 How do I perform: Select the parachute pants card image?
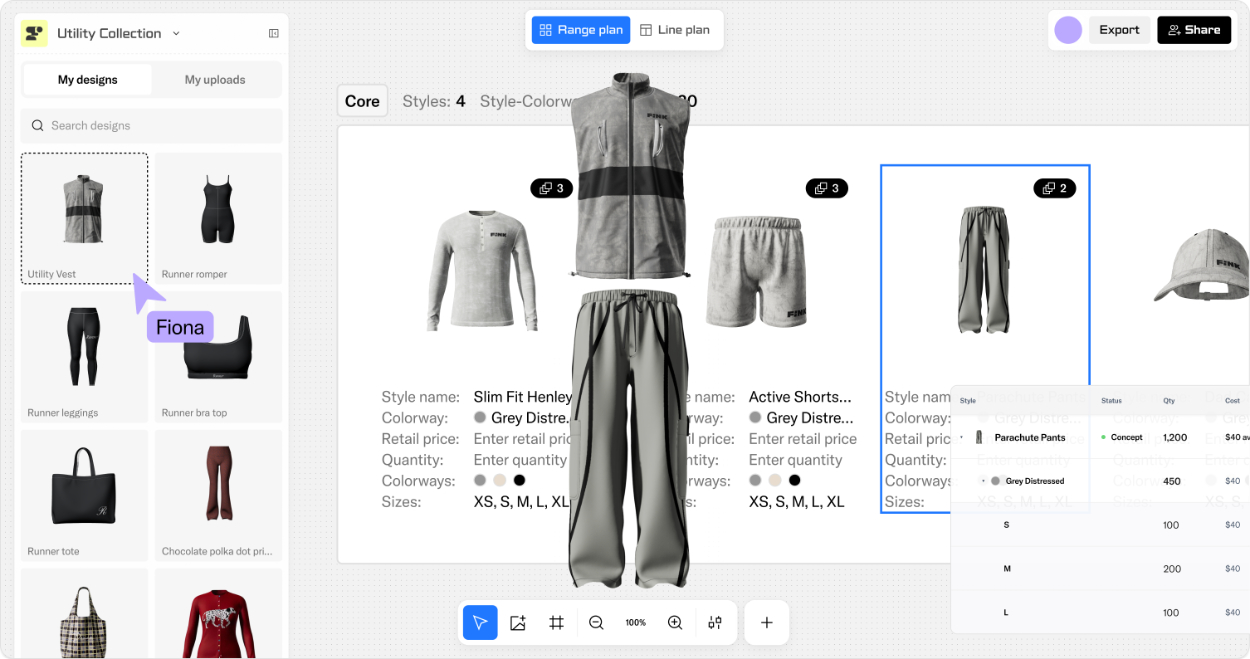click(x=985, y=270)
